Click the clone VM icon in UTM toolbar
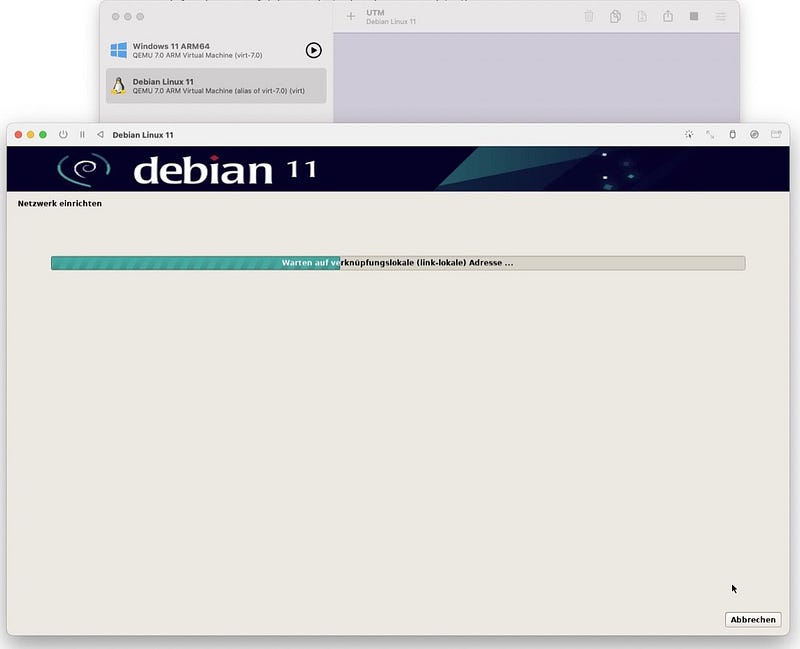Viewport: 800px width, 649px height. [x=615, y=16]
